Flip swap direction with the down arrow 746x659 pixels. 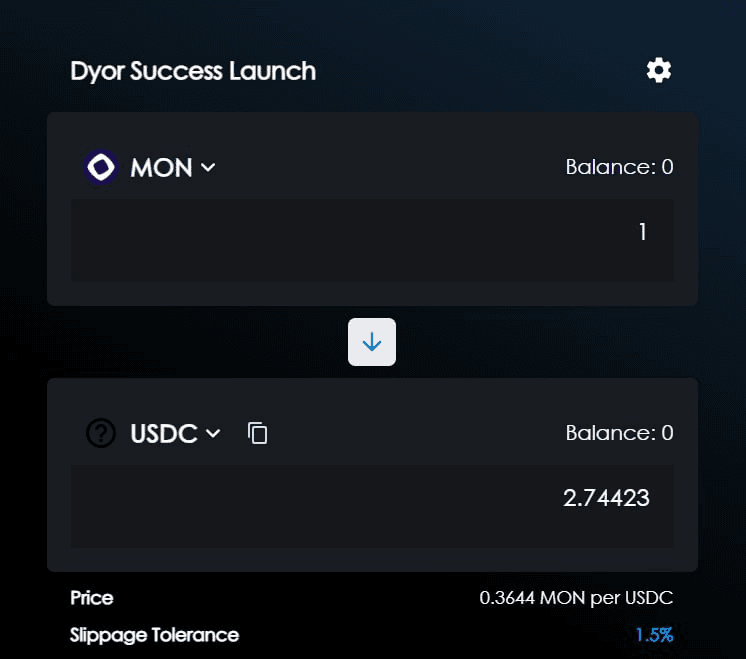372,342
